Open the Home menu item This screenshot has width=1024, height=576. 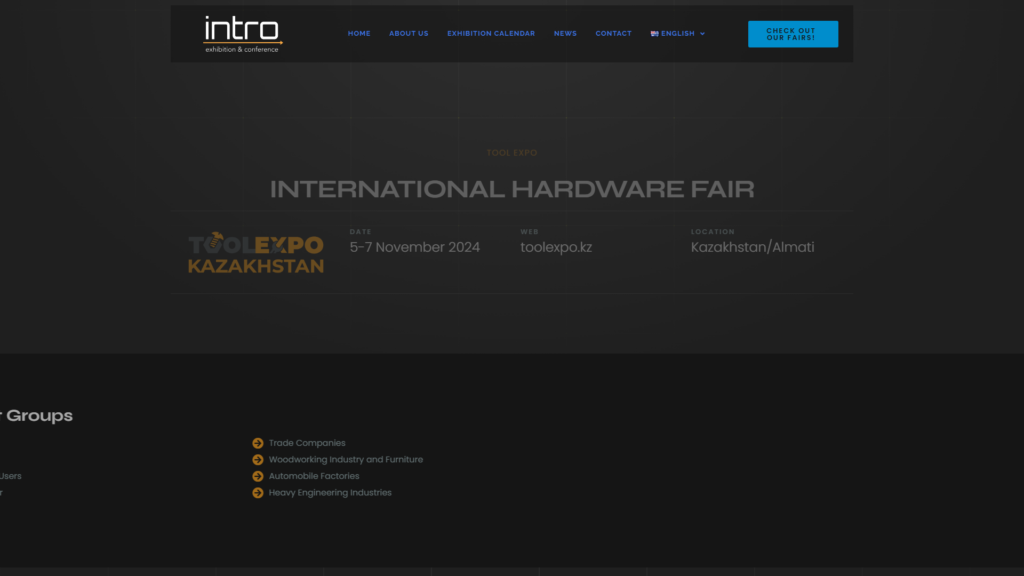coord(359,33)
